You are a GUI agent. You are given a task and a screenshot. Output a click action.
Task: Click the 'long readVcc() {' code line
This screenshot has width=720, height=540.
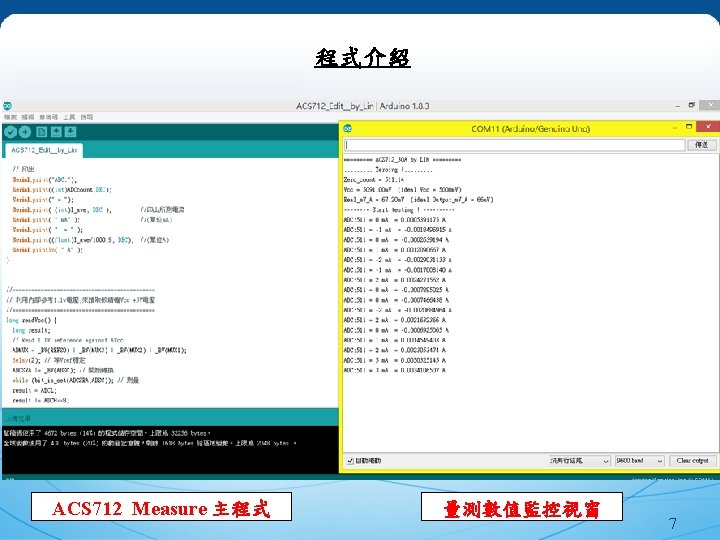[32, 320]
